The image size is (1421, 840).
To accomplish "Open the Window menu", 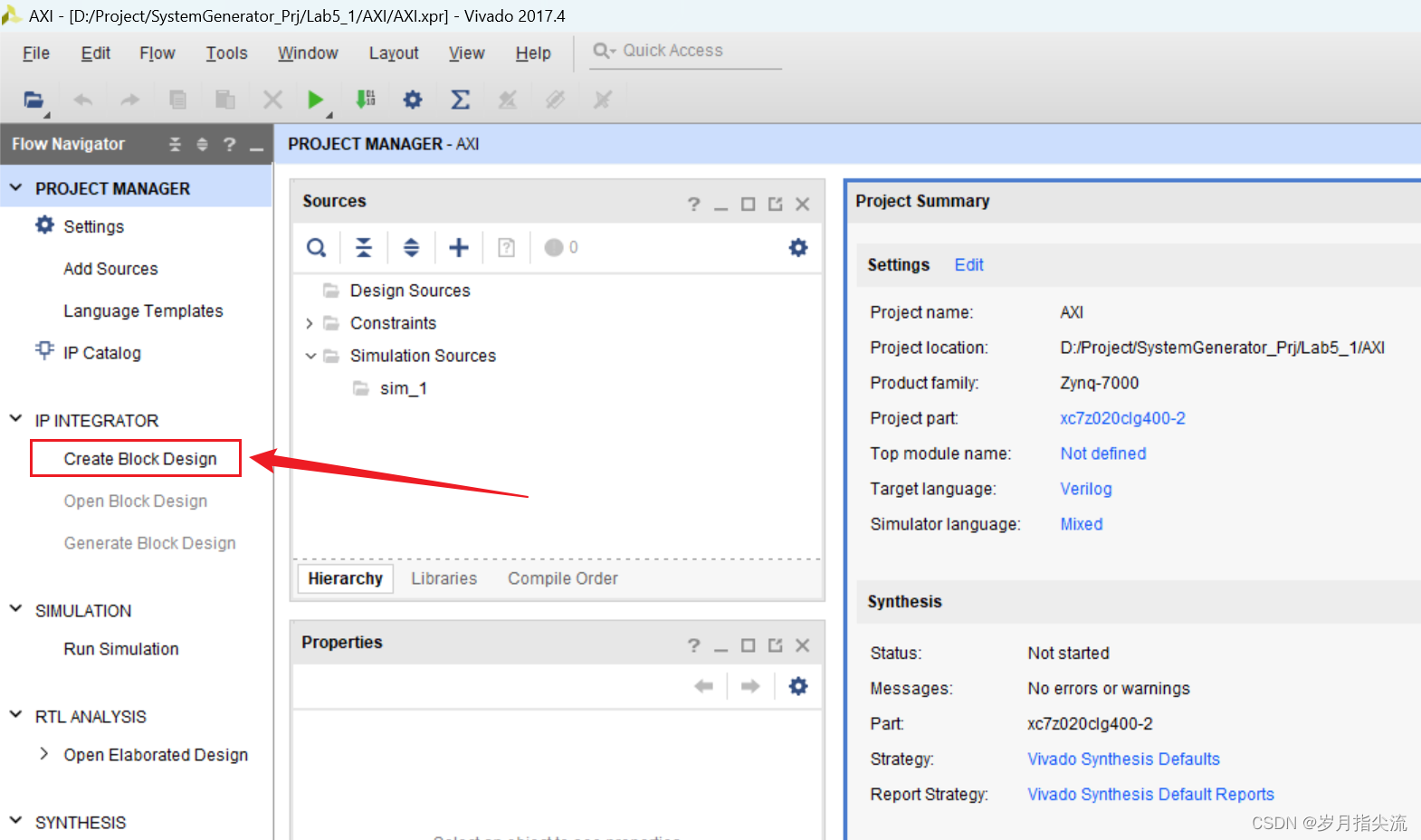I will (x=308, y=53).
